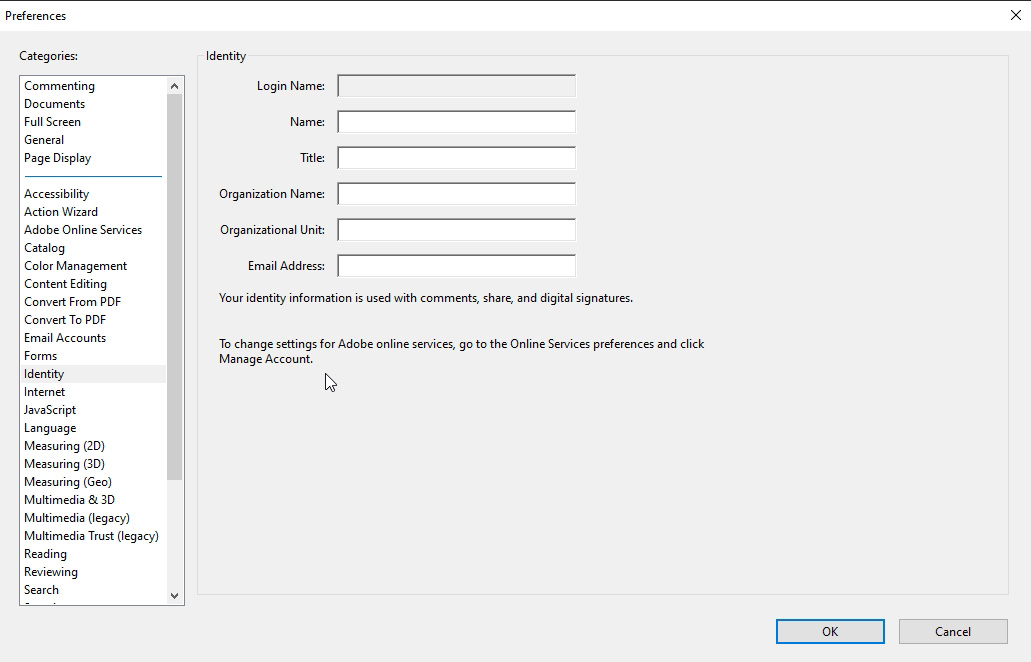This screenshot has height=662, width=1031.
Task: Click inside the Title field
Action: pos(456,158)
